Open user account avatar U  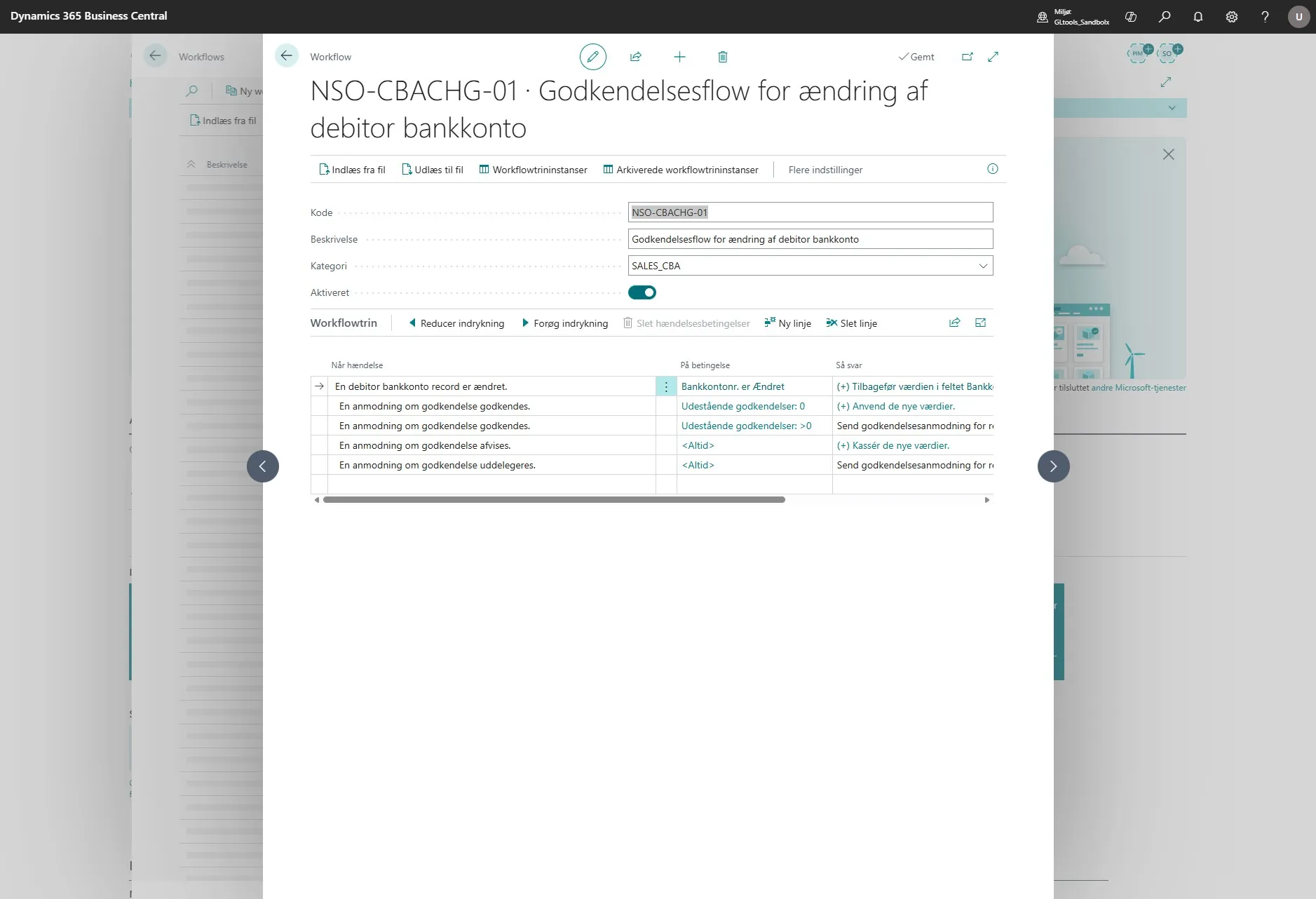pos(1299,17)
